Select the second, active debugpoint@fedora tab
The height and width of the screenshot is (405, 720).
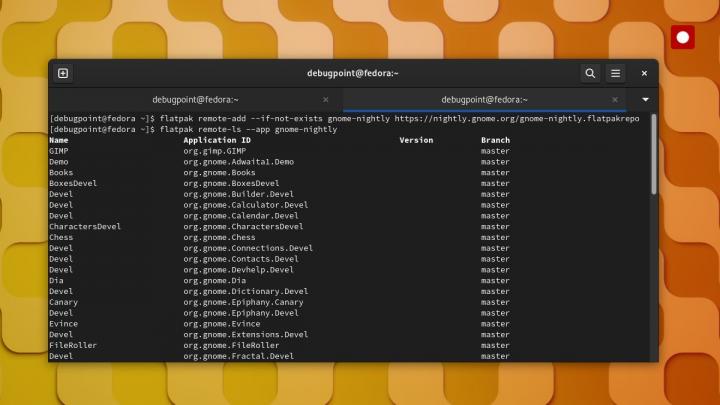coord(484,100)
